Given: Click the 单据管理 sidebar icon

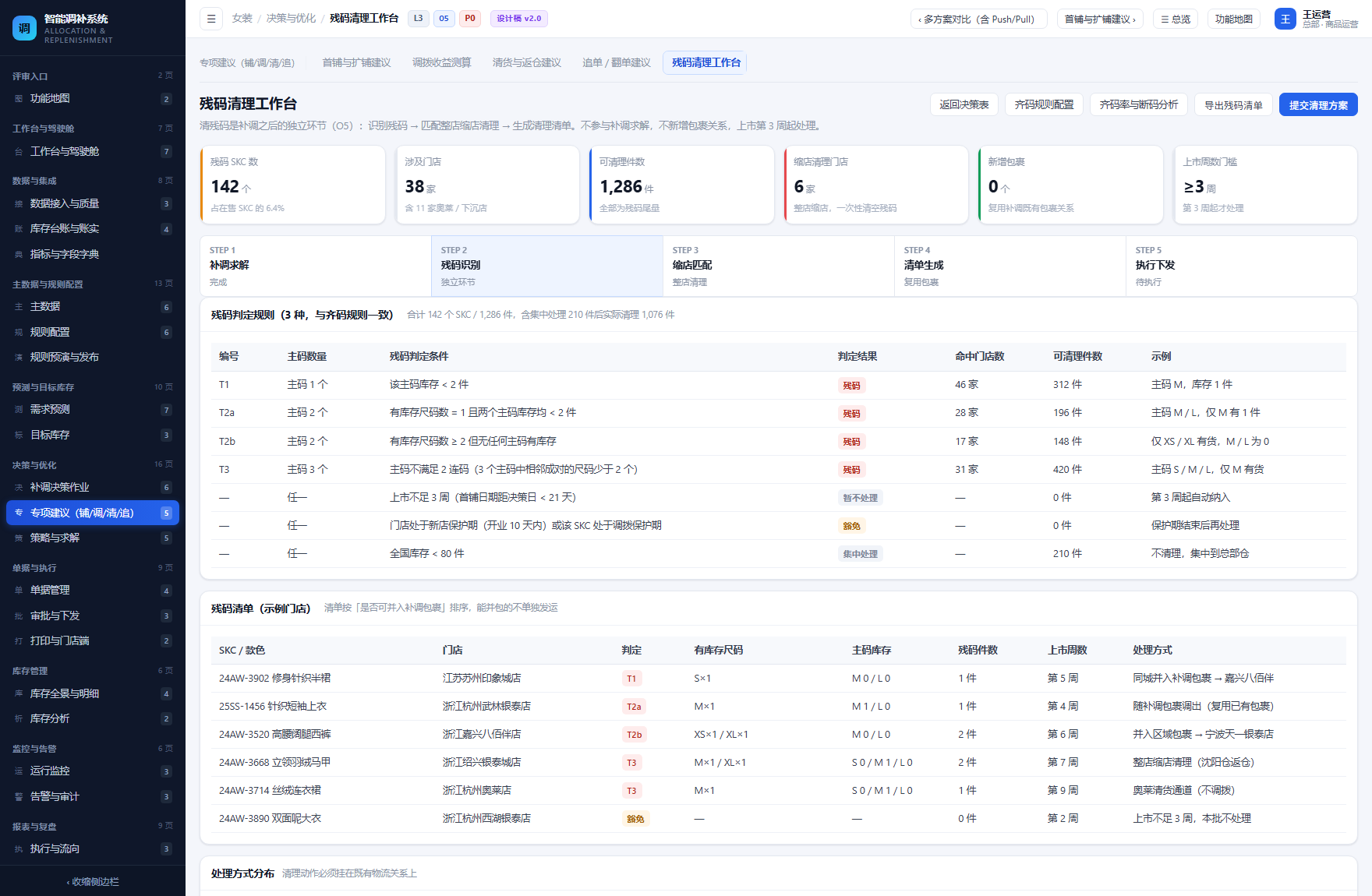Looking at the screenshot, I should pos(19,591).
